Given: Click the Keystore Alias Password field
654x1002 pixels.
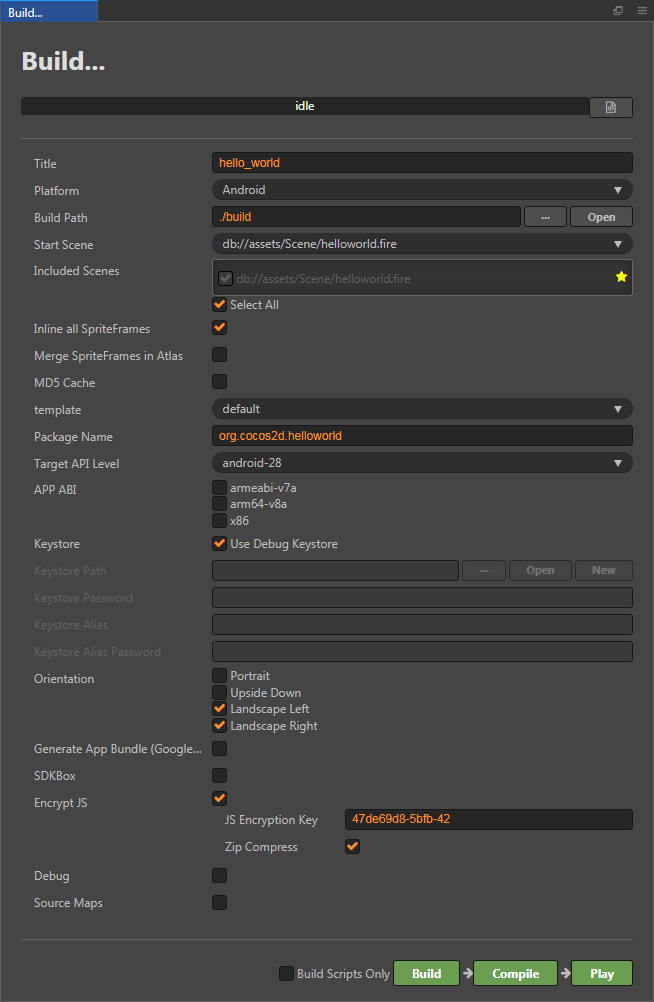Looking at the screenshot, I should 422,652.
